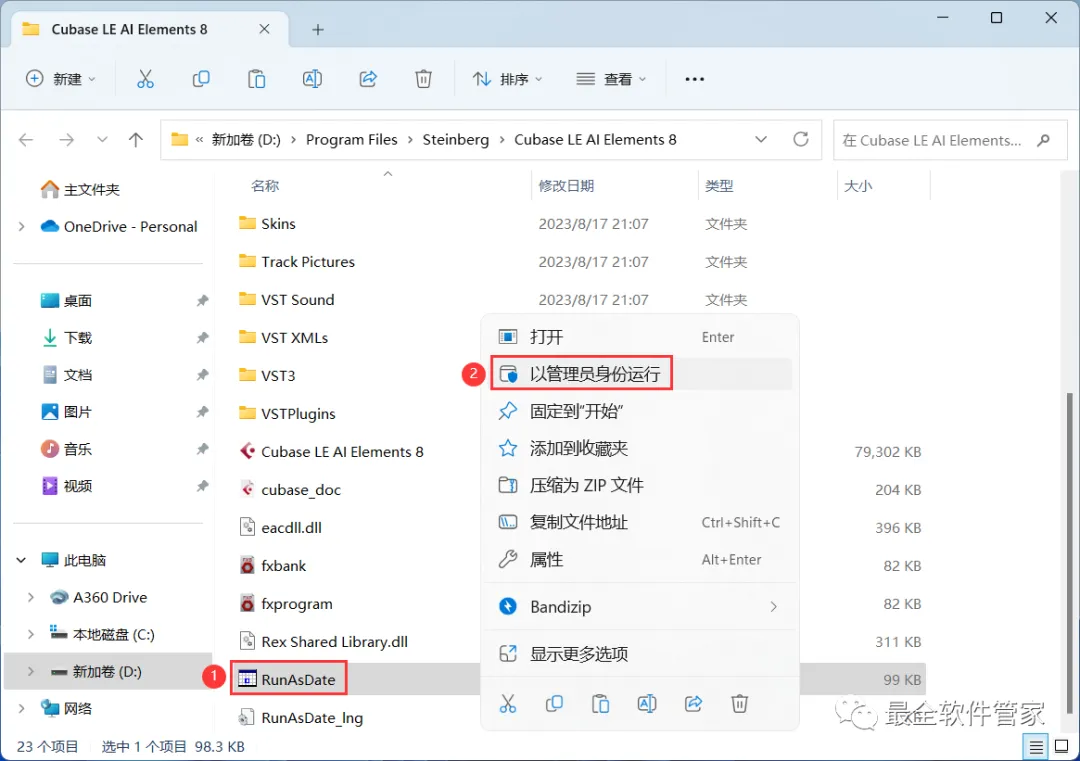
Task: Click the search box for Cubase LE AI Elements
Action: [951, 140]
